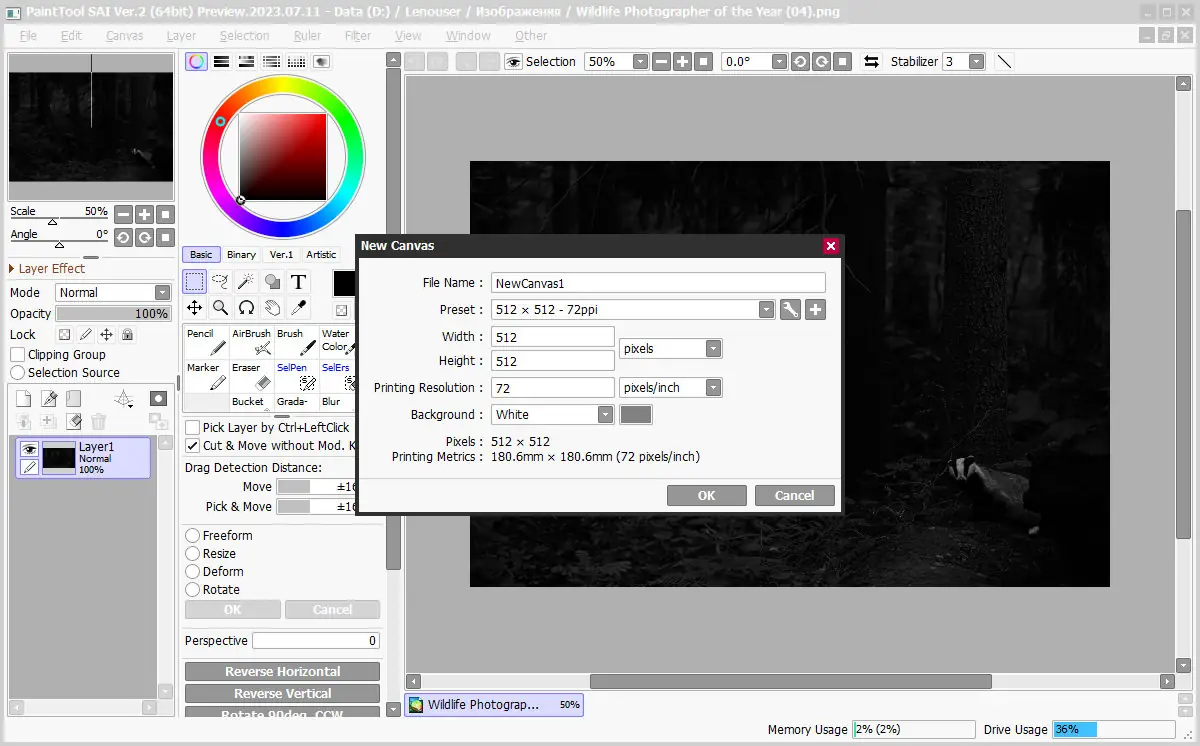Create a new normal layer
Viewport: 1200px width, 746px height.
pyautogui.click(x=24, y=399)
